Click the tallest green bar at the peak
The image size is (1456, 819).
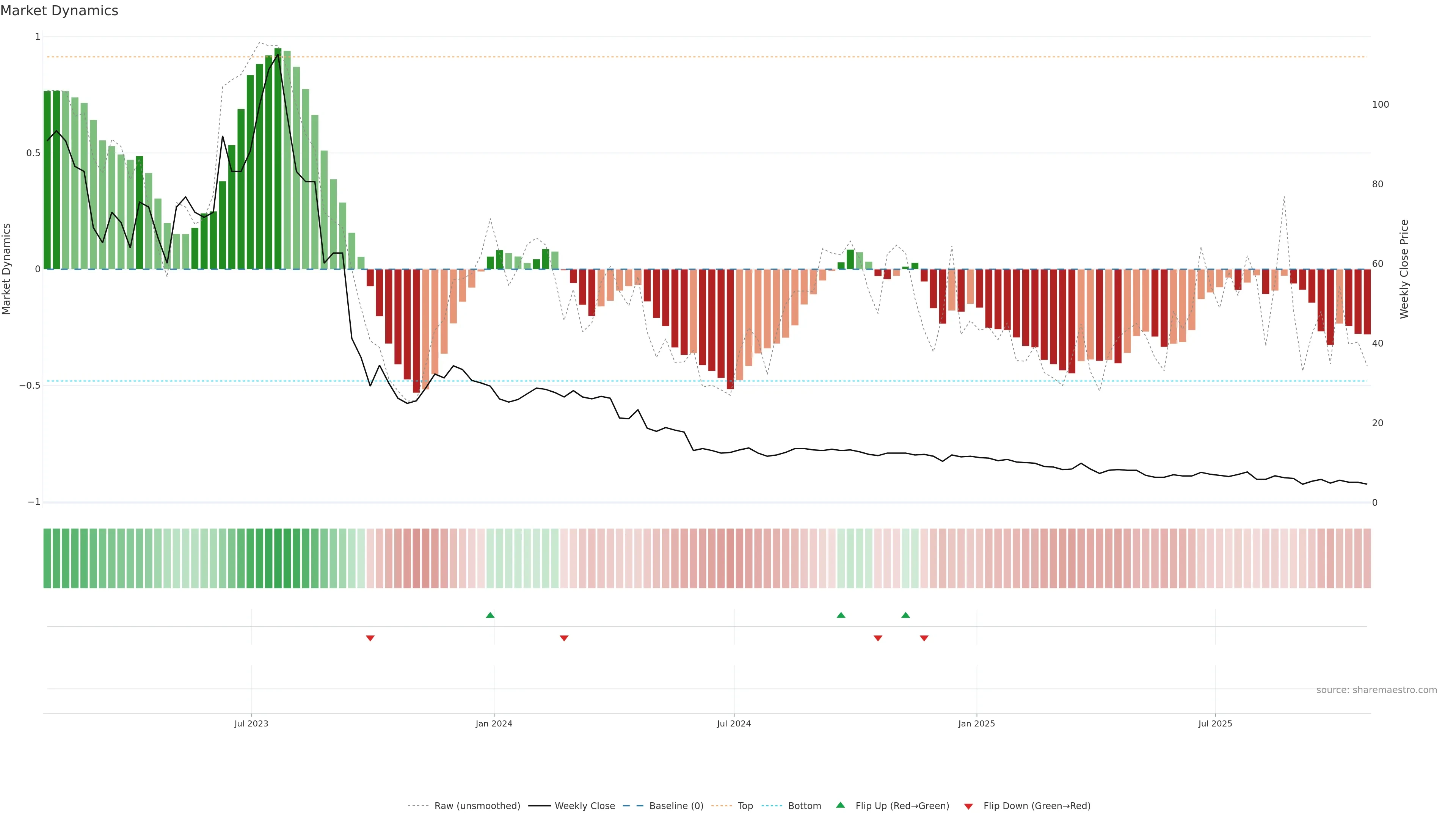[x=278, y=158]
